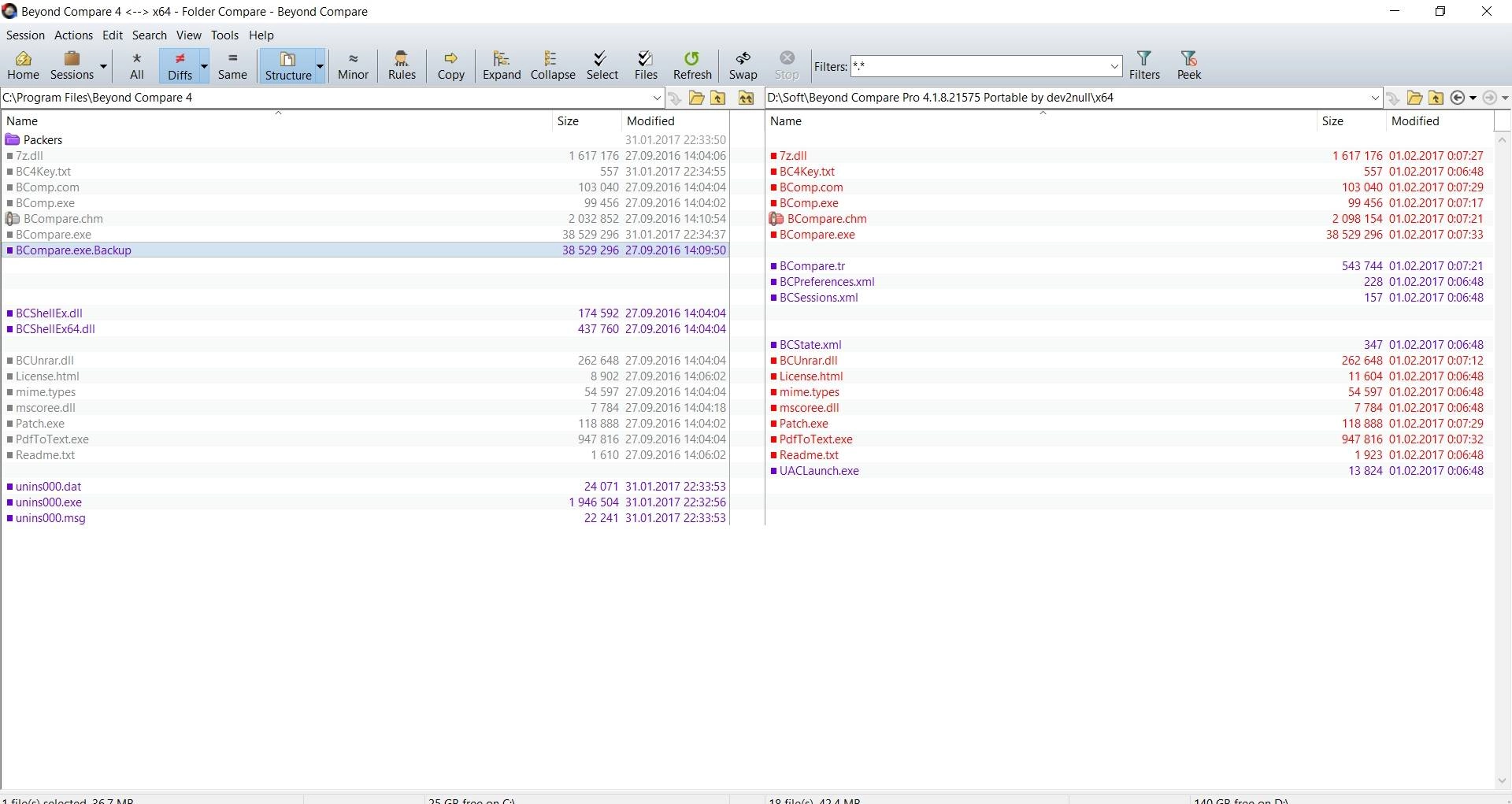Open the Help menu

[x=261, y=35]
